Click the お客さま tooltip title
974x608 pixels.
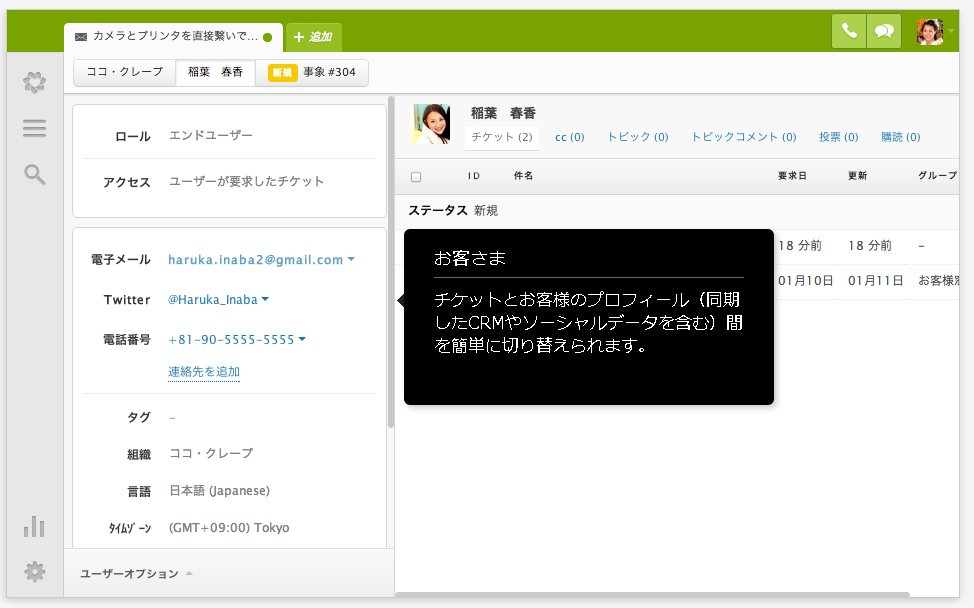(470, 258)
